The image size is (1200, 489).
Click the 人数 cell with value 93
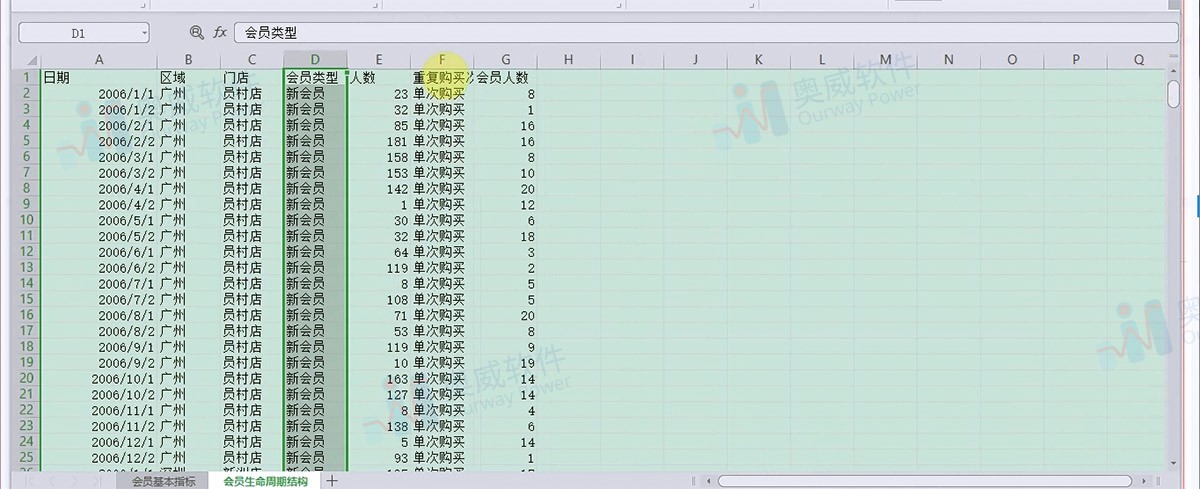tap(379, 457)
